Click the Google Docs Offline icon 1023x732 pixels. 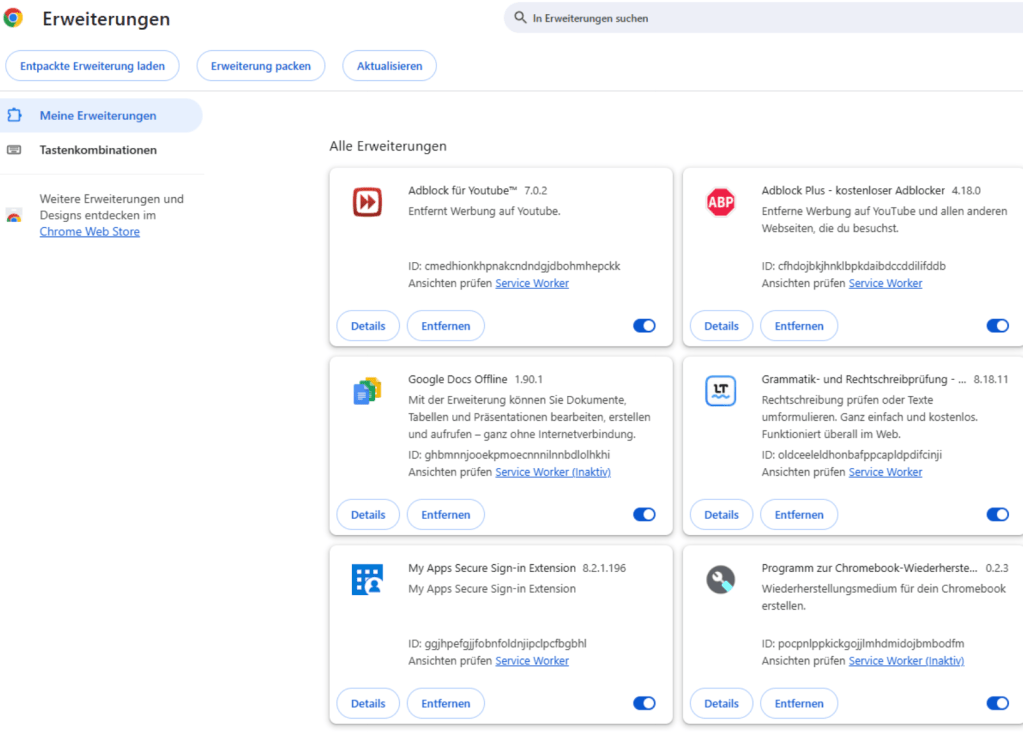367,391
